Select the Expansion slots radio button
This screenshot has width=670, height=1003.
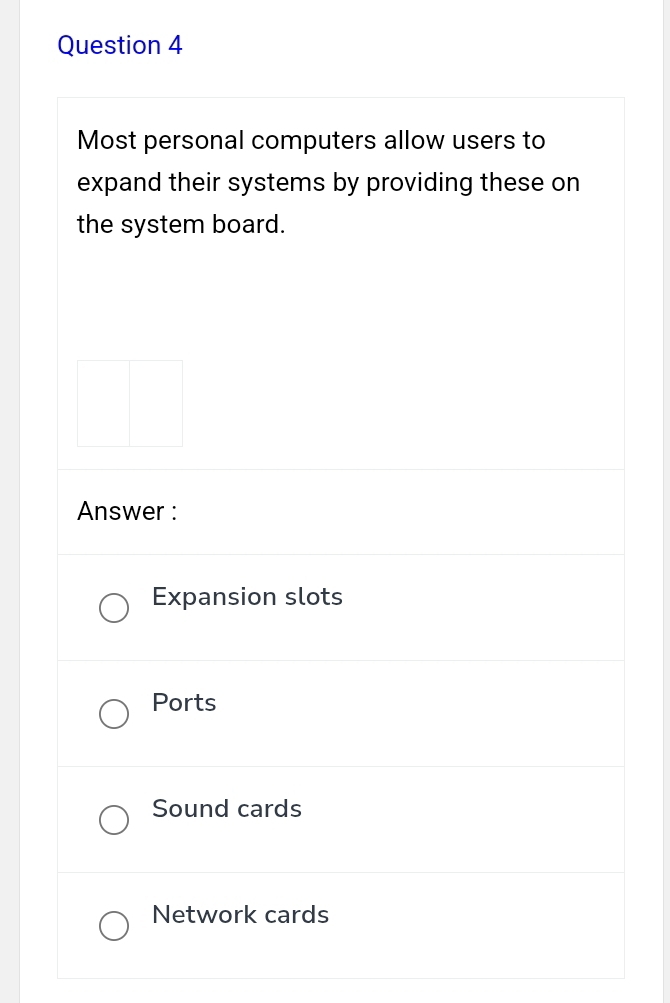pos(114,608)
